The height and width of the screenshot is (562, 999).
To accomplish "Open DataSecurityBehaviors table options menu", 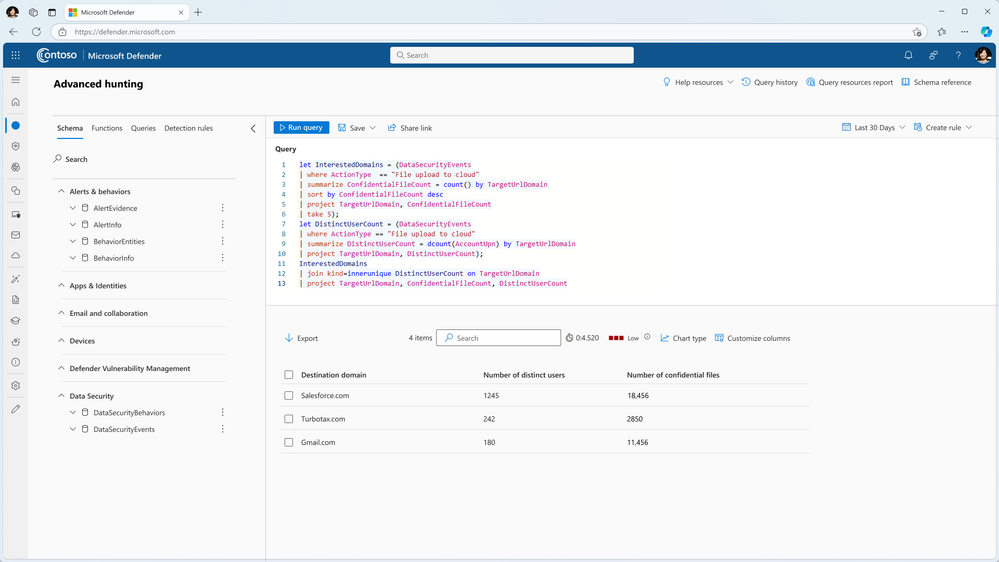I will pos(222,412).
